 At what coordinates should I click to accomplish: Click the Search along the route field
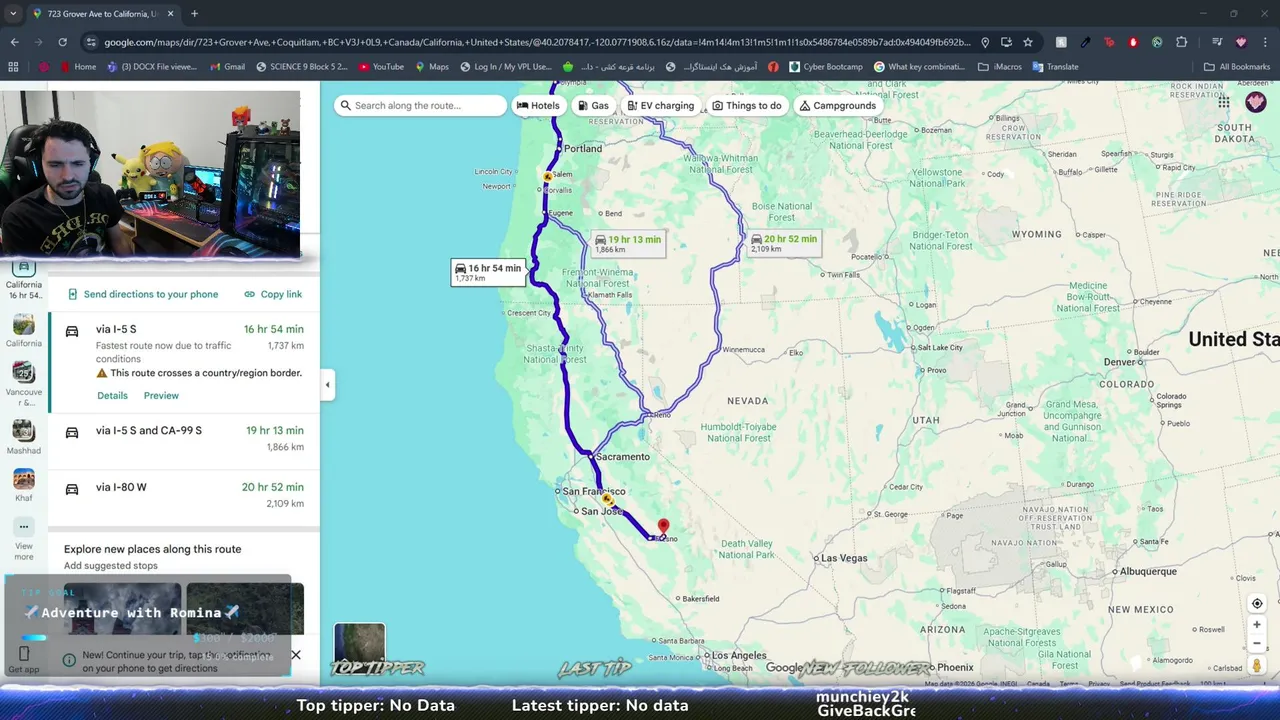coord(420,106)
